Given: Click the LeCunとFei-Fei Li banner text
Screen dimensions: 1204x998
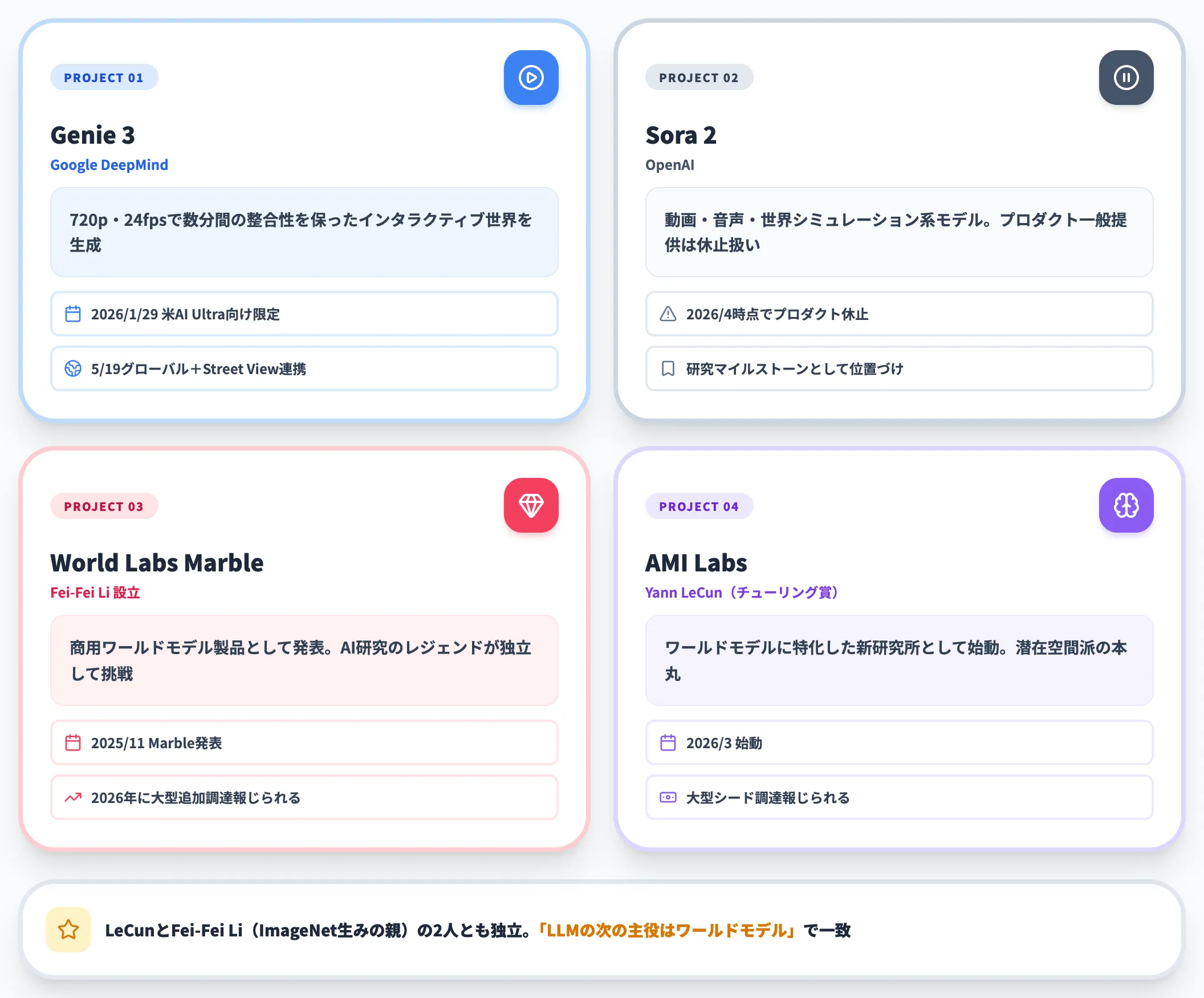Looking at the screenshot, I should [x=478, y=930].
